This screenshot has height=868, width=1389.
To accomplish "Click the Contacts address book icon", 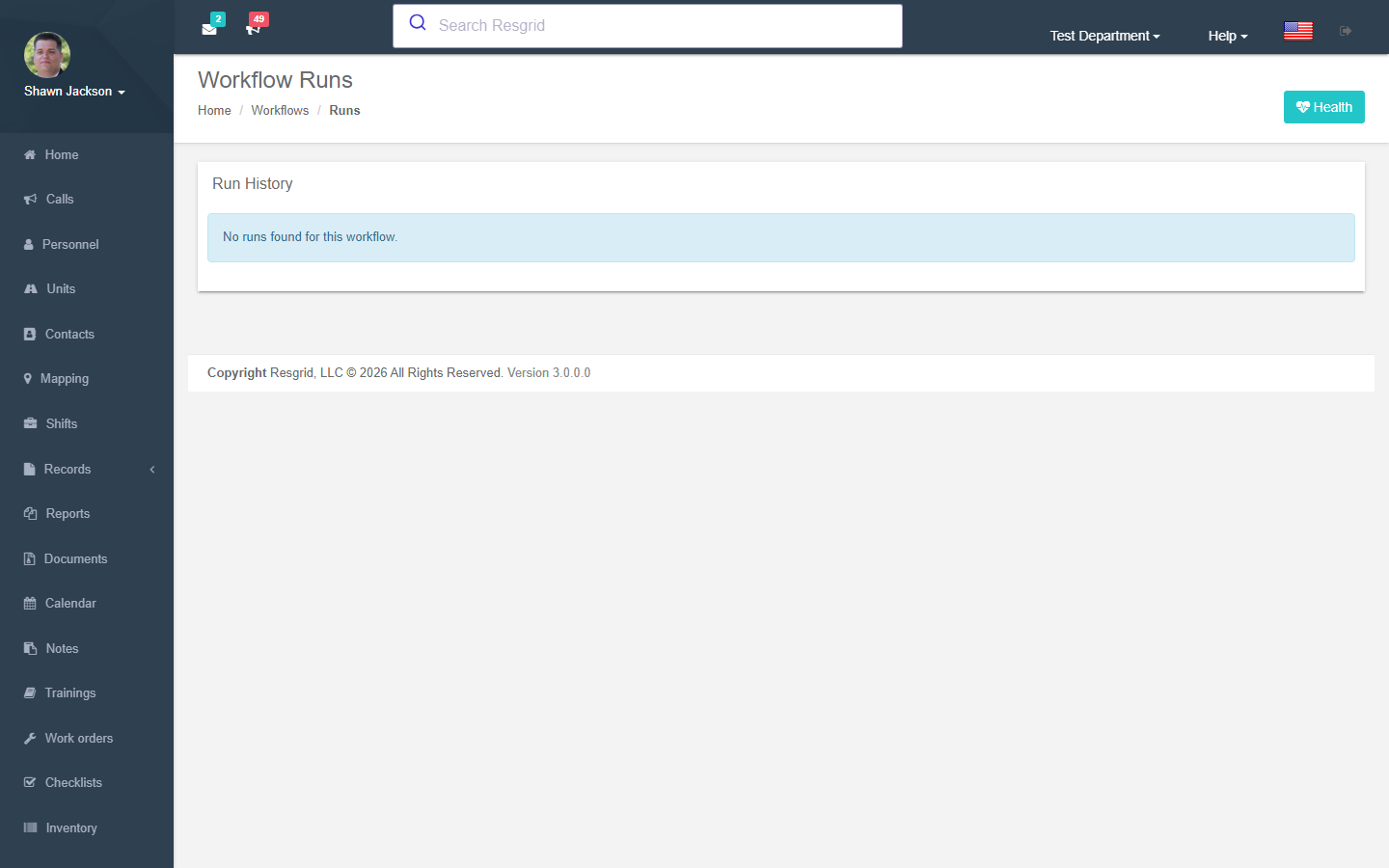I will (x=30, y=335).
